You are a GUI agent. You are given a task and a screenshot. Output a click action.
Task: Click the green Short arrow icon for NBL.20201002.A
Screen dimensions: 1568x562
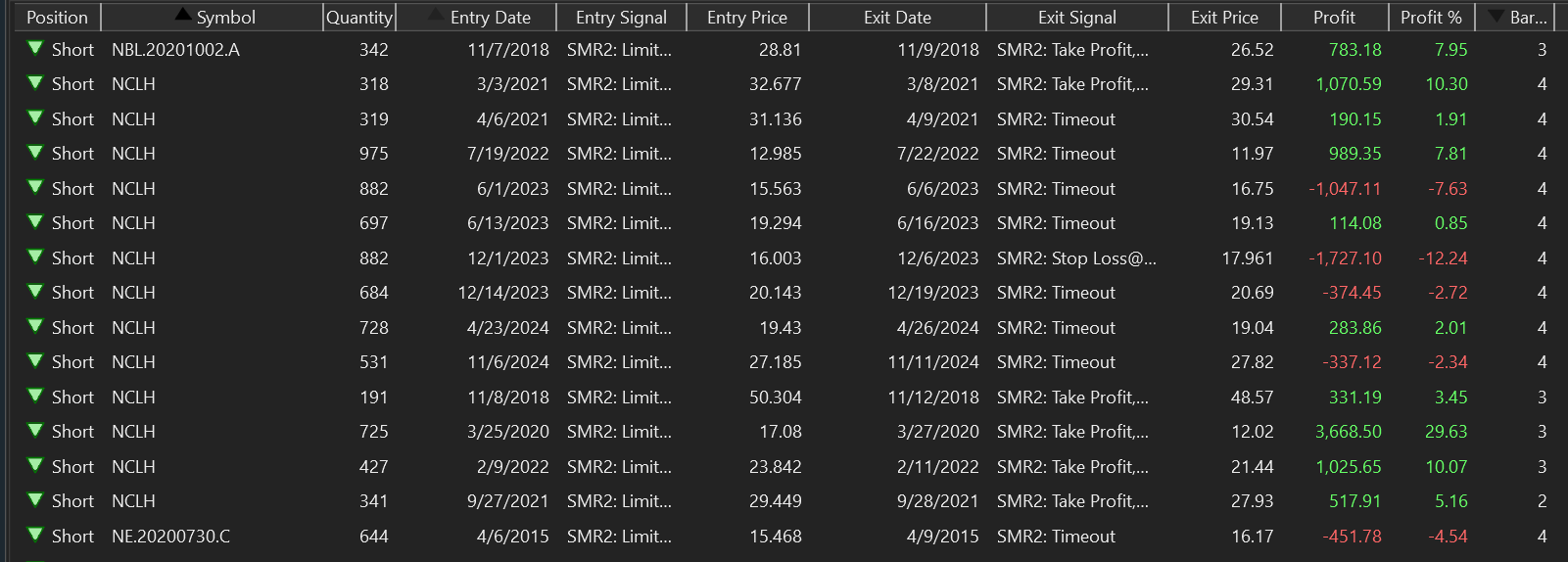35,48
